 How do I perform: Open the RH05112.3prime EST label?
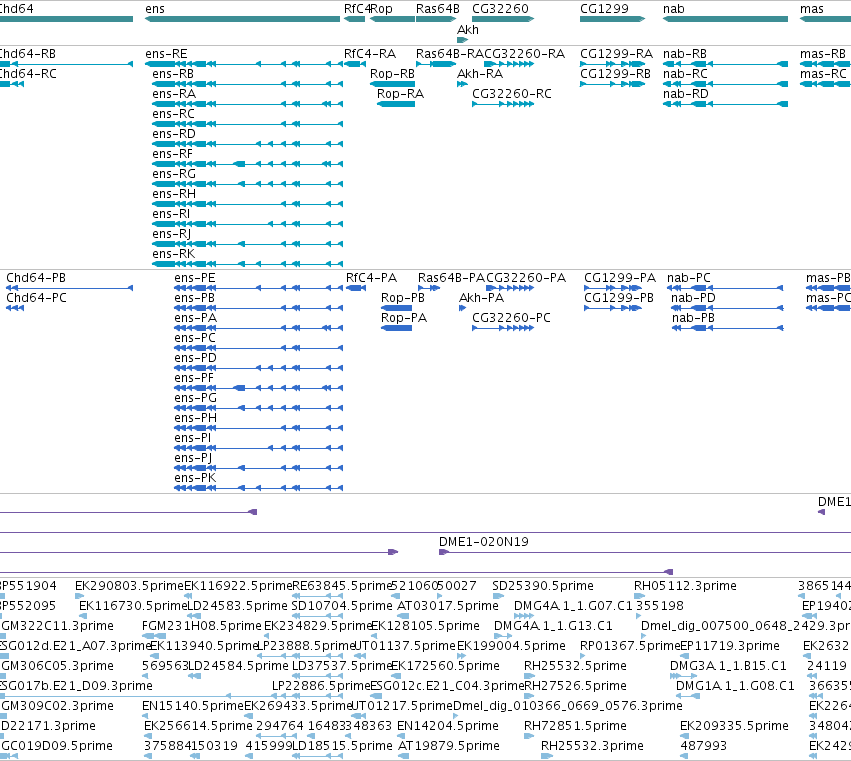tap(685, 586)
